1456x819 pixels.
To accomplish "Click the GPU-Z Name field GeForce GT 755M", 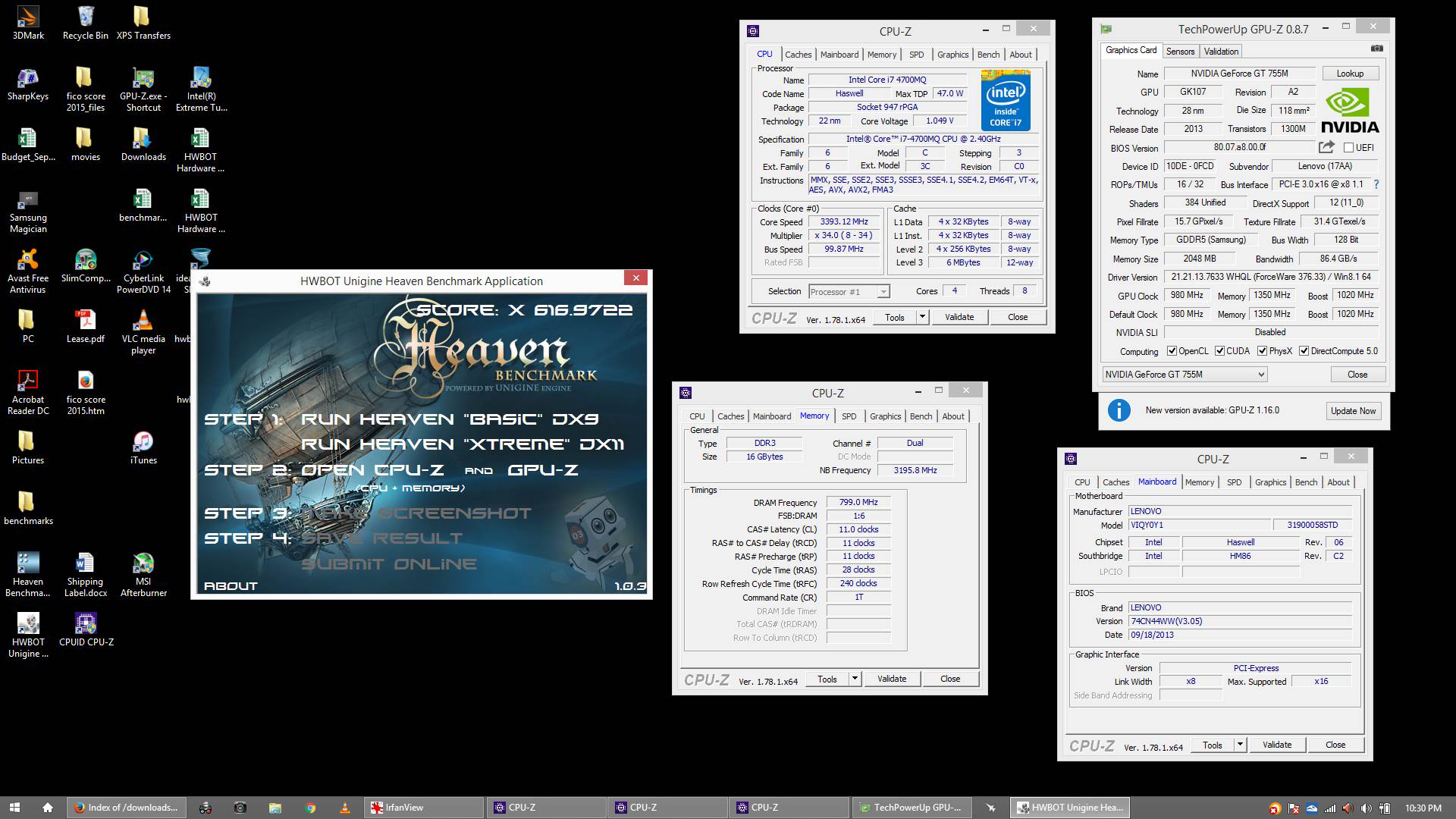I will [x=1239, y=74].
